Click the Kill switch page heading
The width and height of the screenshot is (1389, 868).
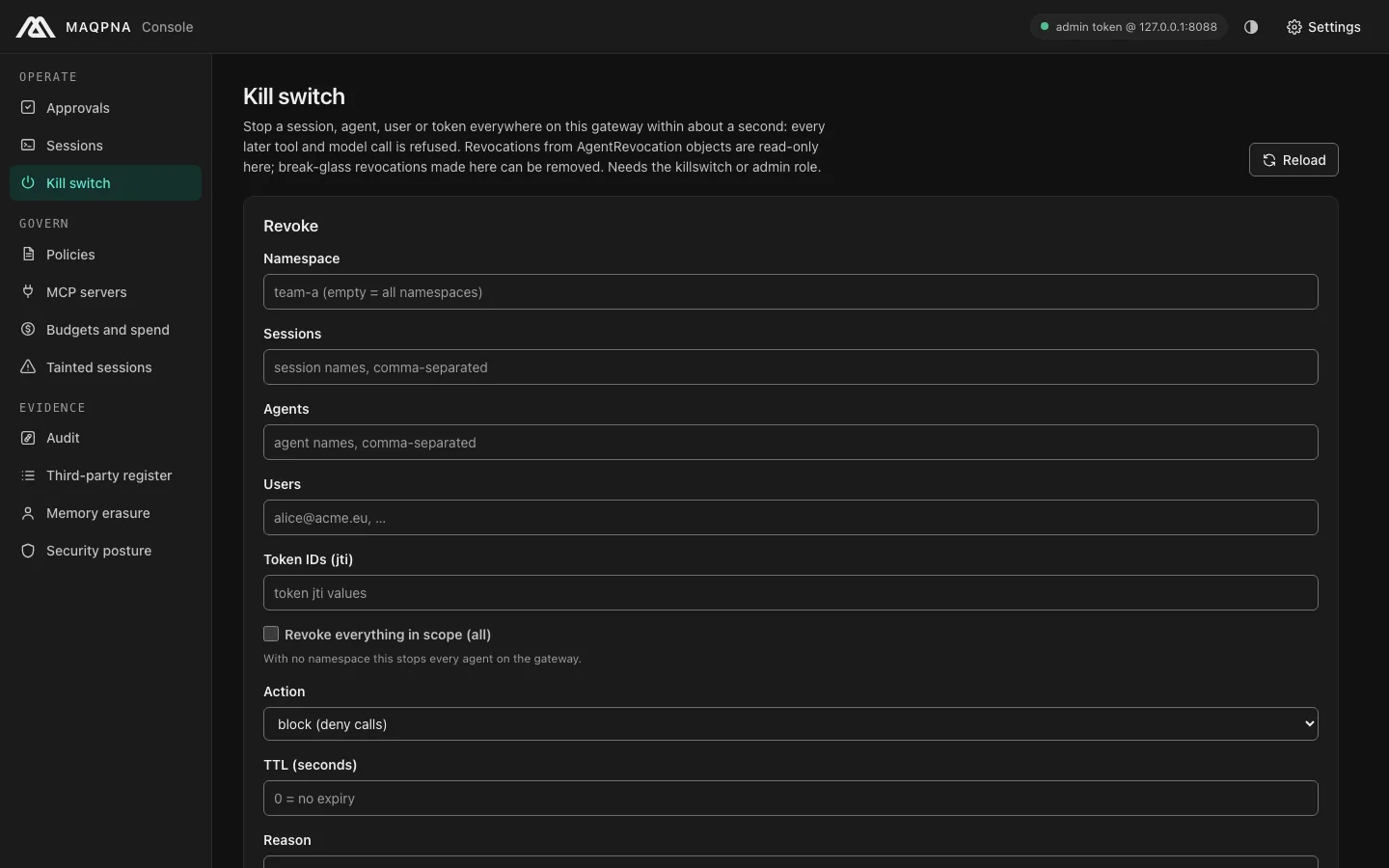point(294,96)
